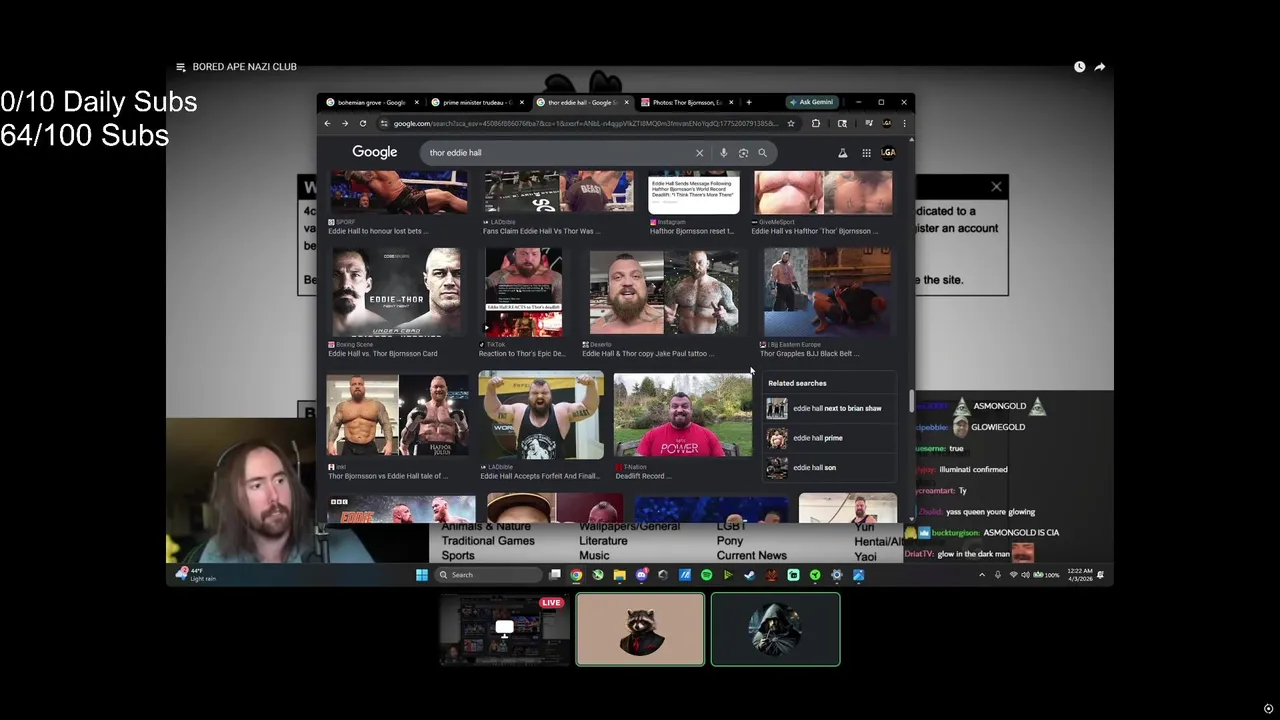Viewport: 1280px width, 720px height.
Task: Open Reaction to Thor's Epic TikTok image
Action: coord(524,292)
